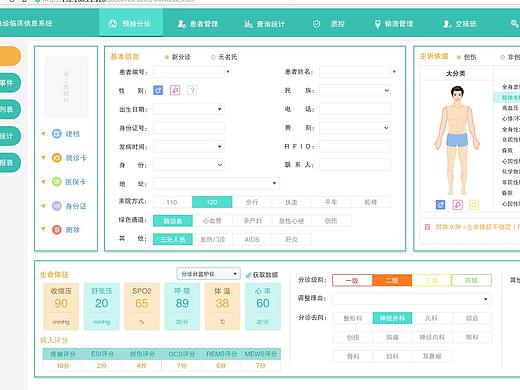This screenshot has width=520, height=390.
Task: Open the 分诊自监护仪 source dropdown
Action: pos(208,274)
